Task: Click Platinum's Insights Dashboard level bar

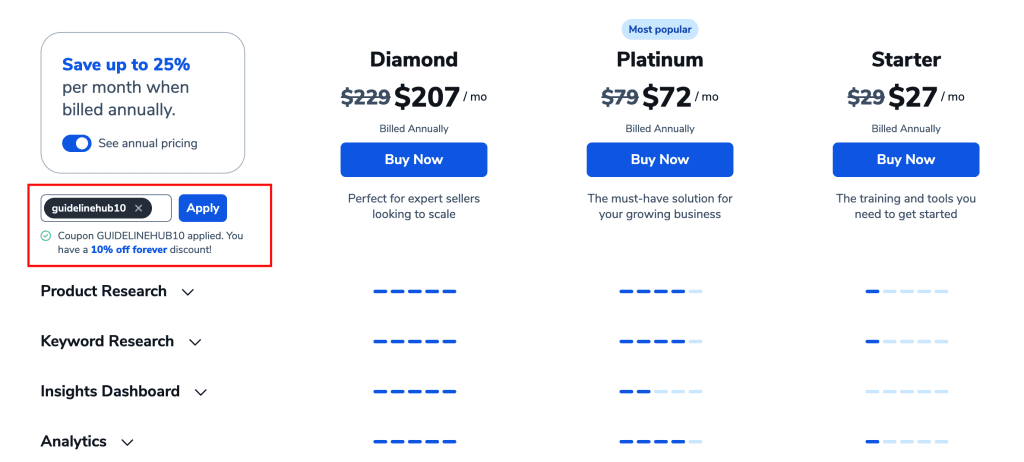Action: click(660, 391)
